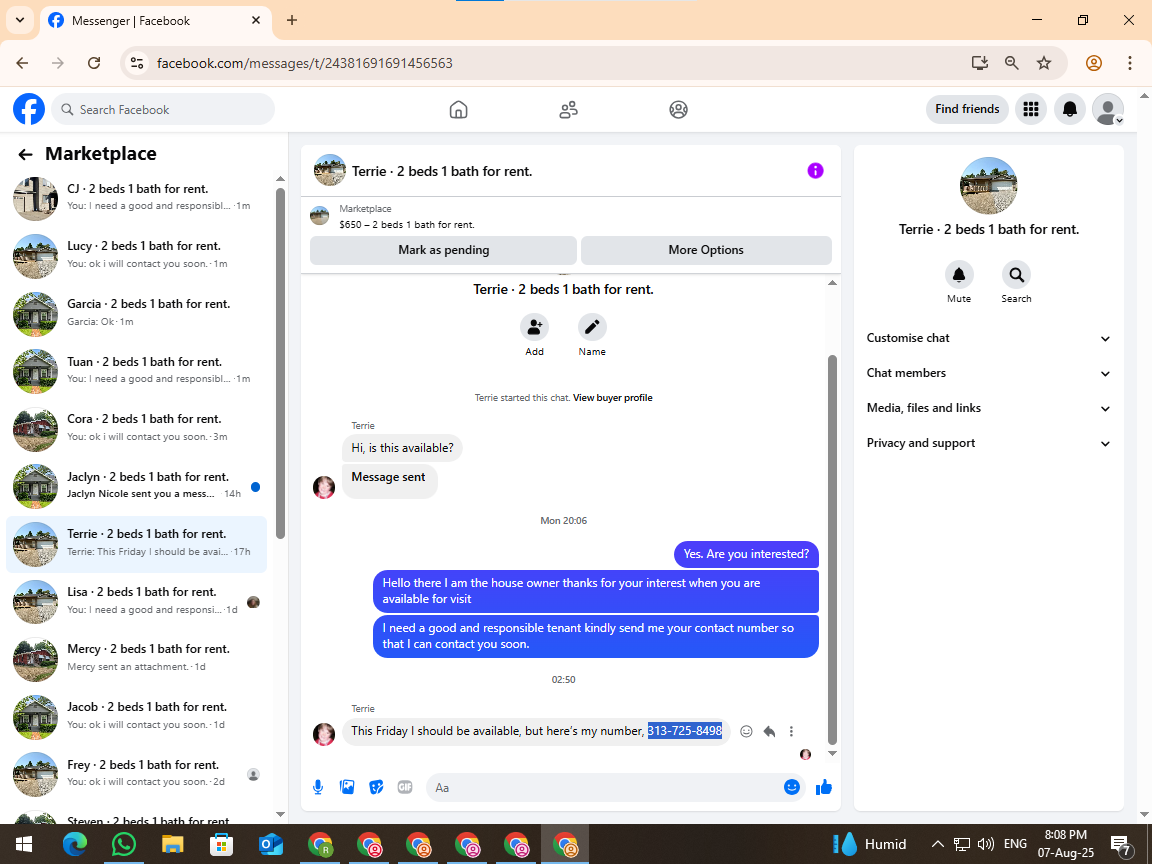The image size is (1152, 864).
Task: Click More Options button
Action: coord(706,250)
